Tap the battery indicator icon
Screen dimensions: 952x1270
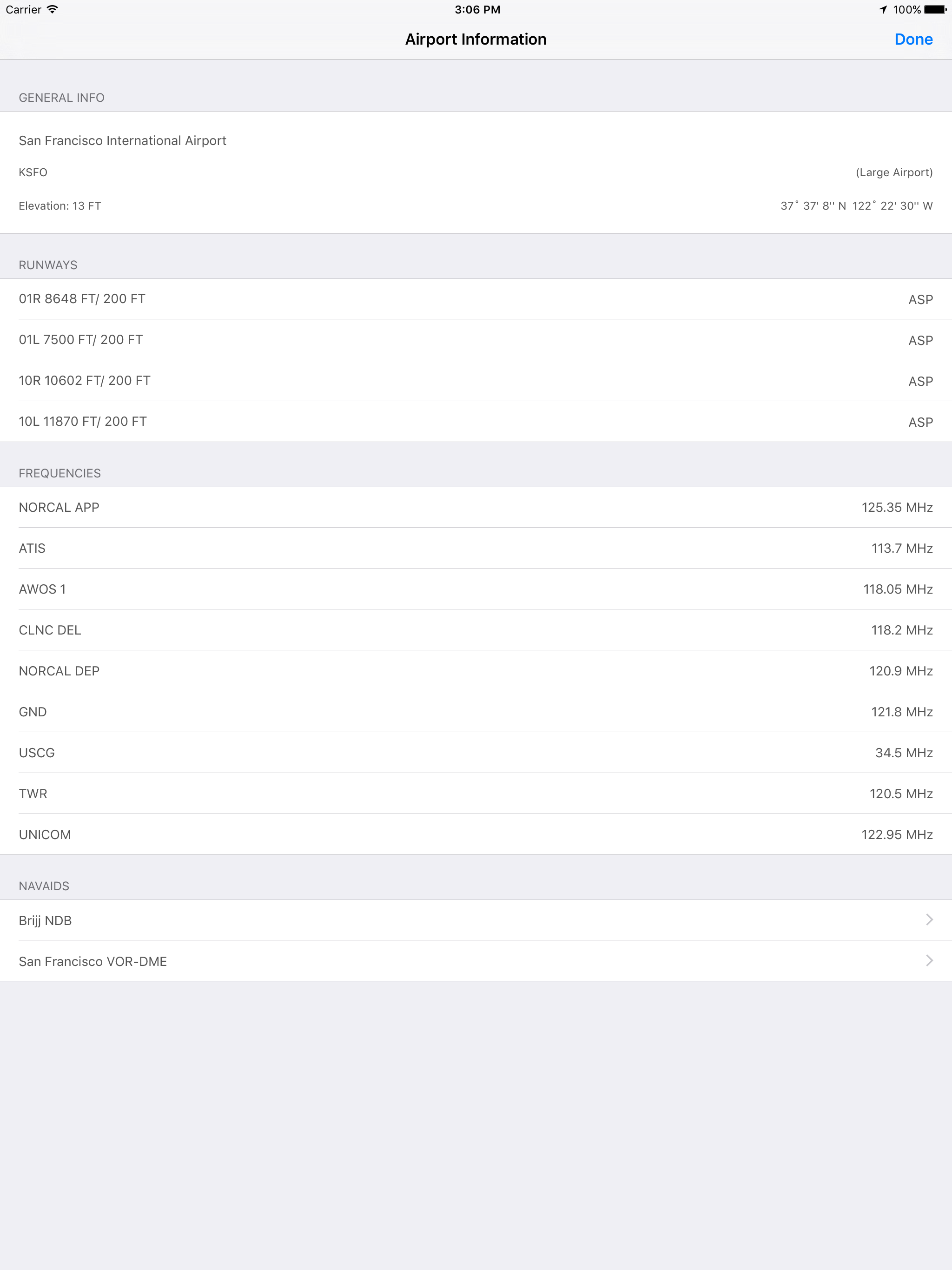pos(935,9)
